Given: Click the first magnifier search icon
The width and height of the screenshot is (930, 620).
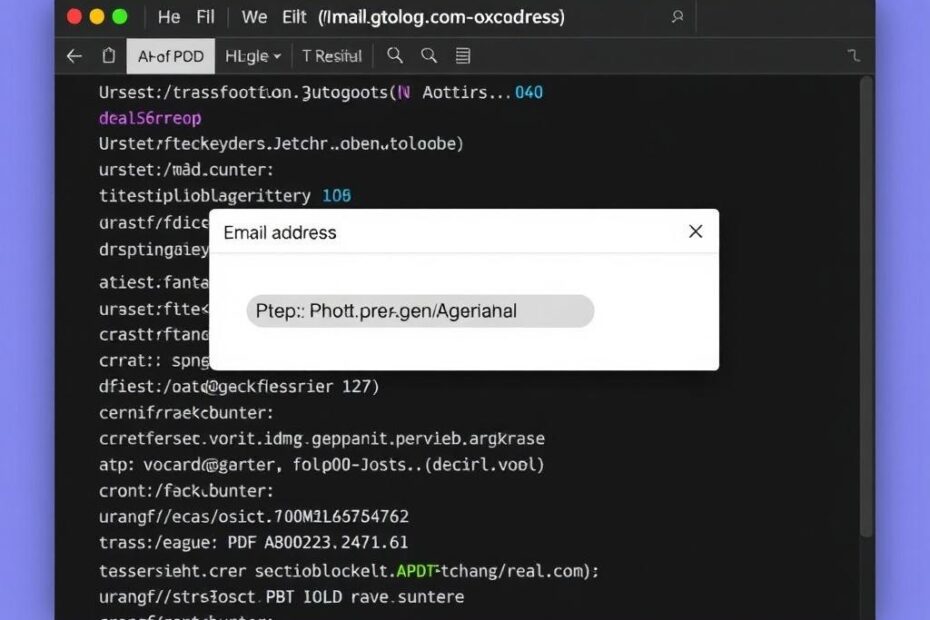Looking at the screenshot, I should point(395,56).
